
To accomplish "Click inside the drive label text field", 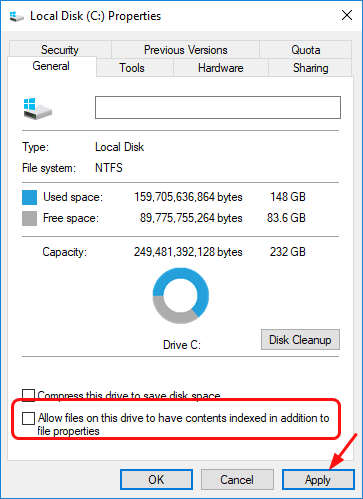I will [x=218, y=107].
